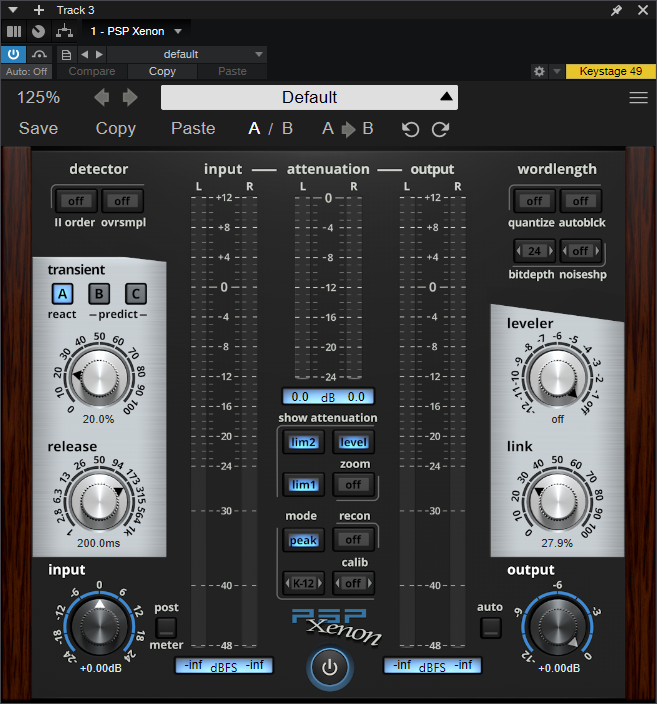Click the leveler knob
This screenshot has width=657, height=704.
[x=558, y=378]
